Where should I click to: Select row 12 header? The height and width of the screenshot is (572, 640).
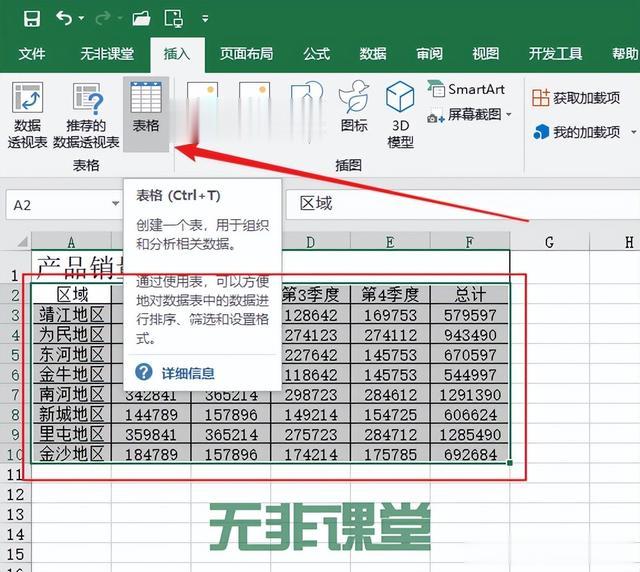tap(15, 495)
